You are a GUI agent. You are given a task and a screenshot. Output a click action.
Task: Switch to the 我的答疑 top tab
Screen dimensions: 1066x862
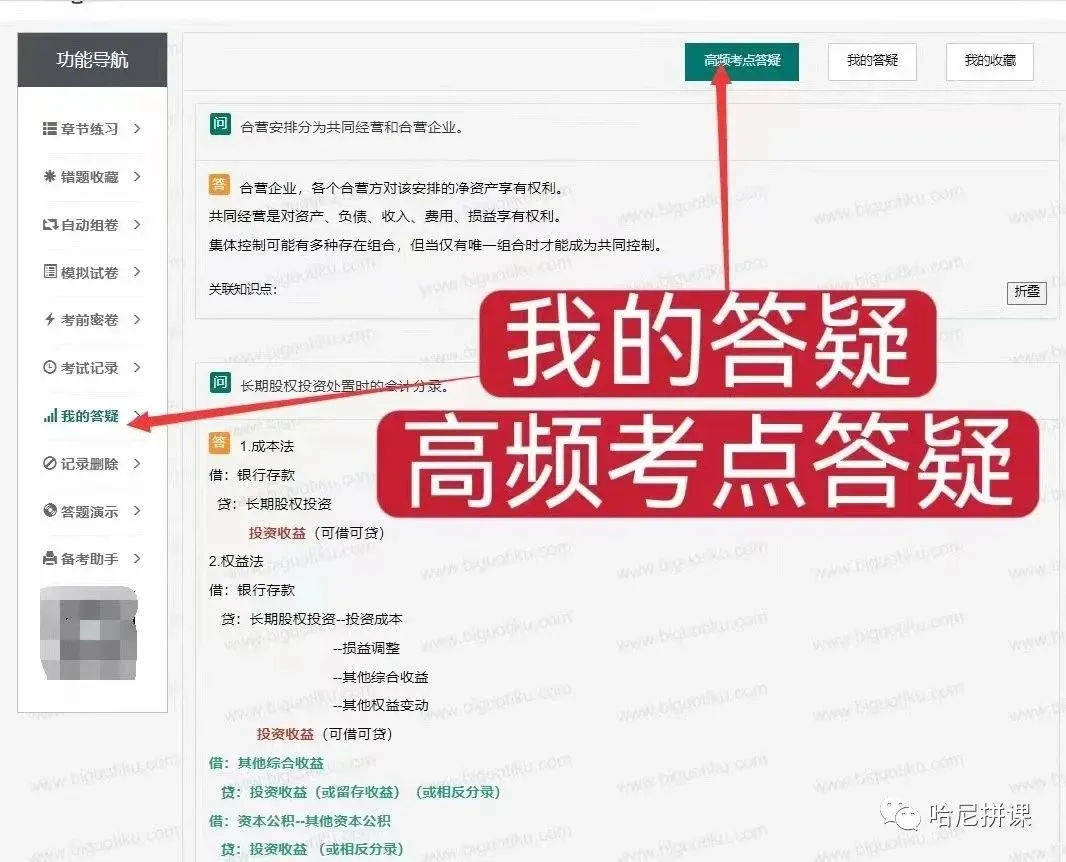pos(872,61)
